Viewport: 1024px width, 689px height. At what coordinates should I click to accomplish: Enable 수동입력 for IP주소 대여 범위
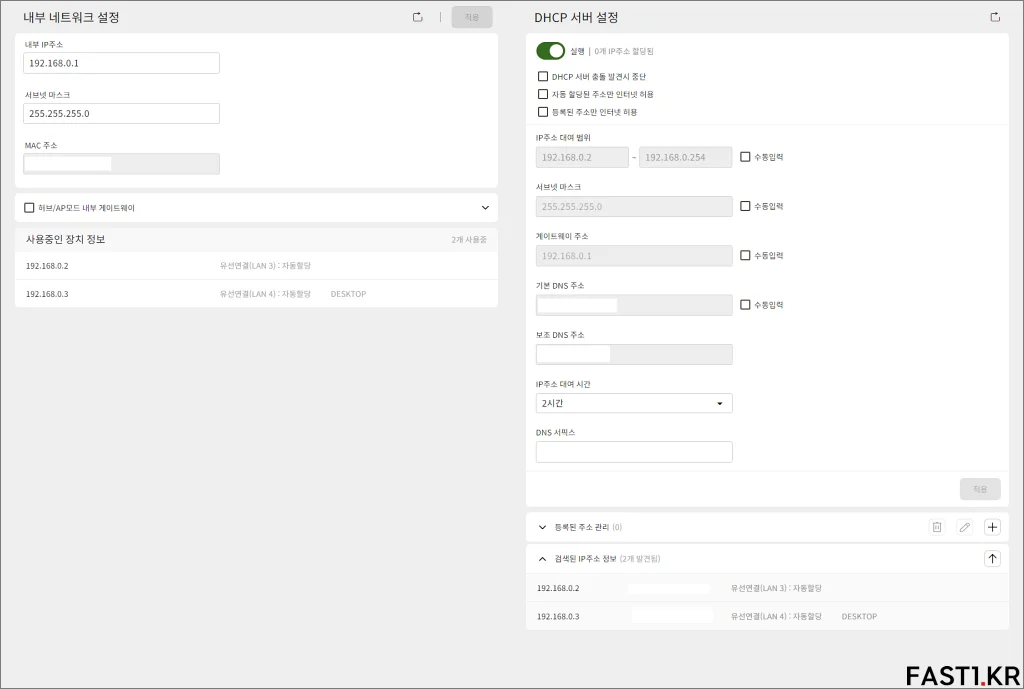745,157
